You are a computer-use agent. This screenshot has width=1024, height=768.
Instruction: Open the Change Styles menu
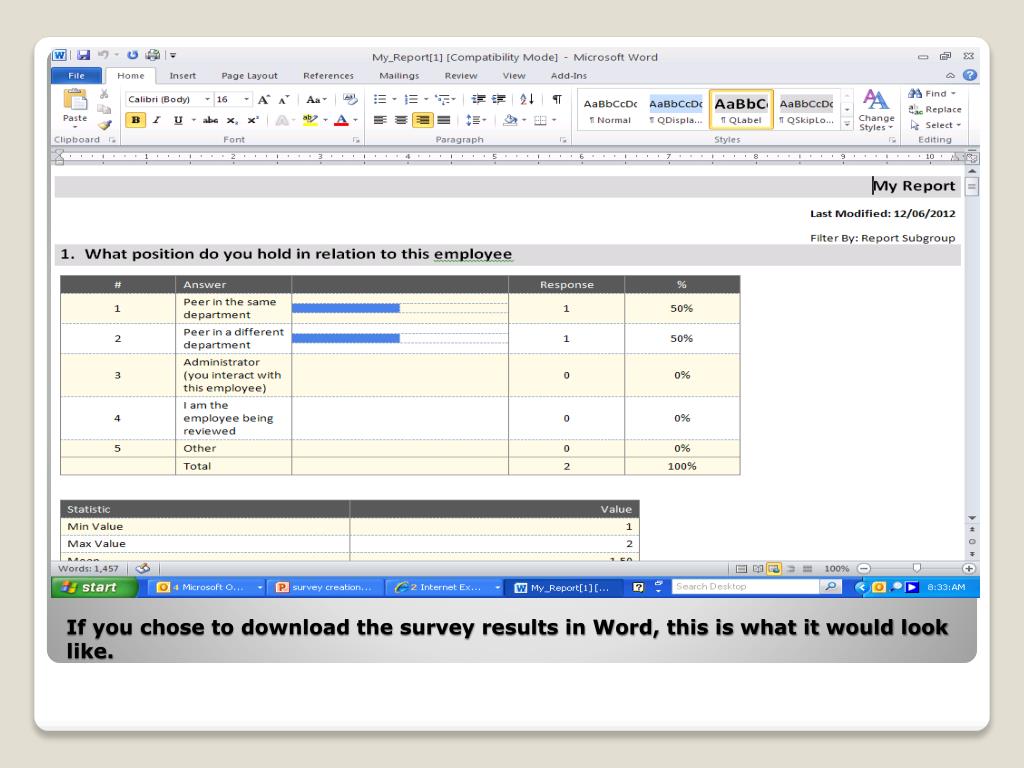coord(876,110)
